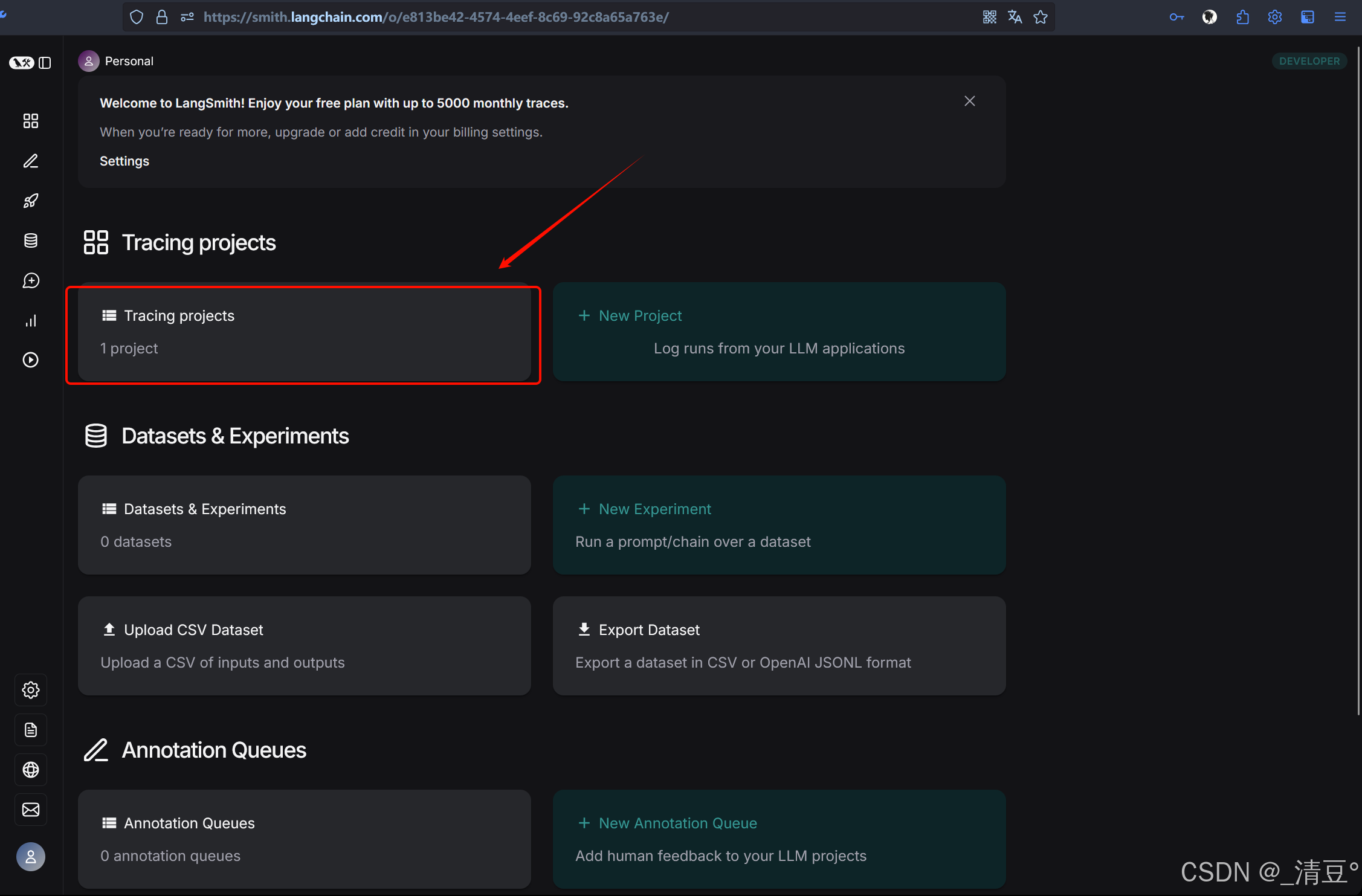Click the padlock site security icon

(x=162, y=17)
